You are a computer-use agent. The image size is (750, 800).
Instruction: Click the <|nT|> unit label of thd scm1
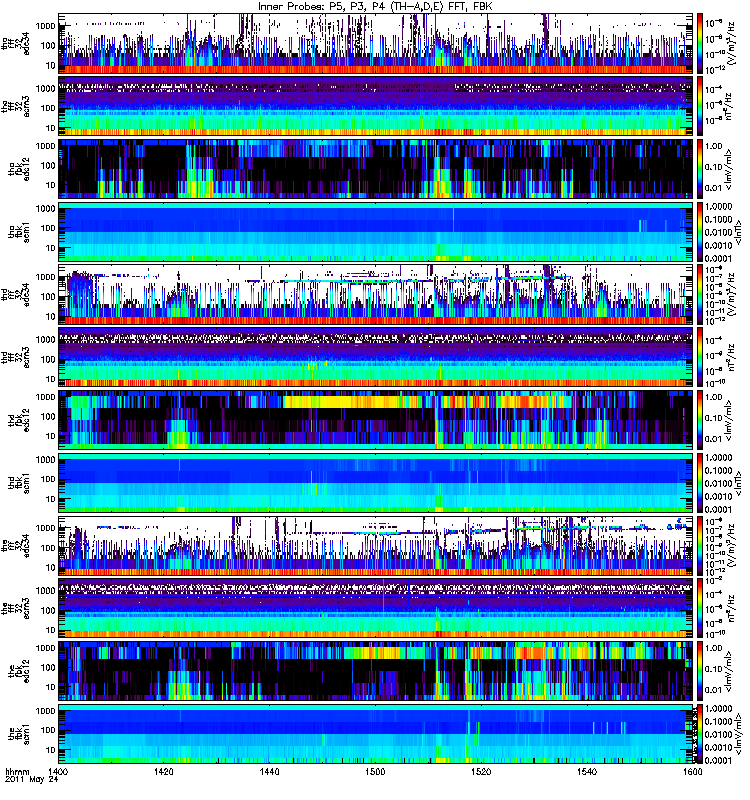pyautogui.click(x=737, y=483)
